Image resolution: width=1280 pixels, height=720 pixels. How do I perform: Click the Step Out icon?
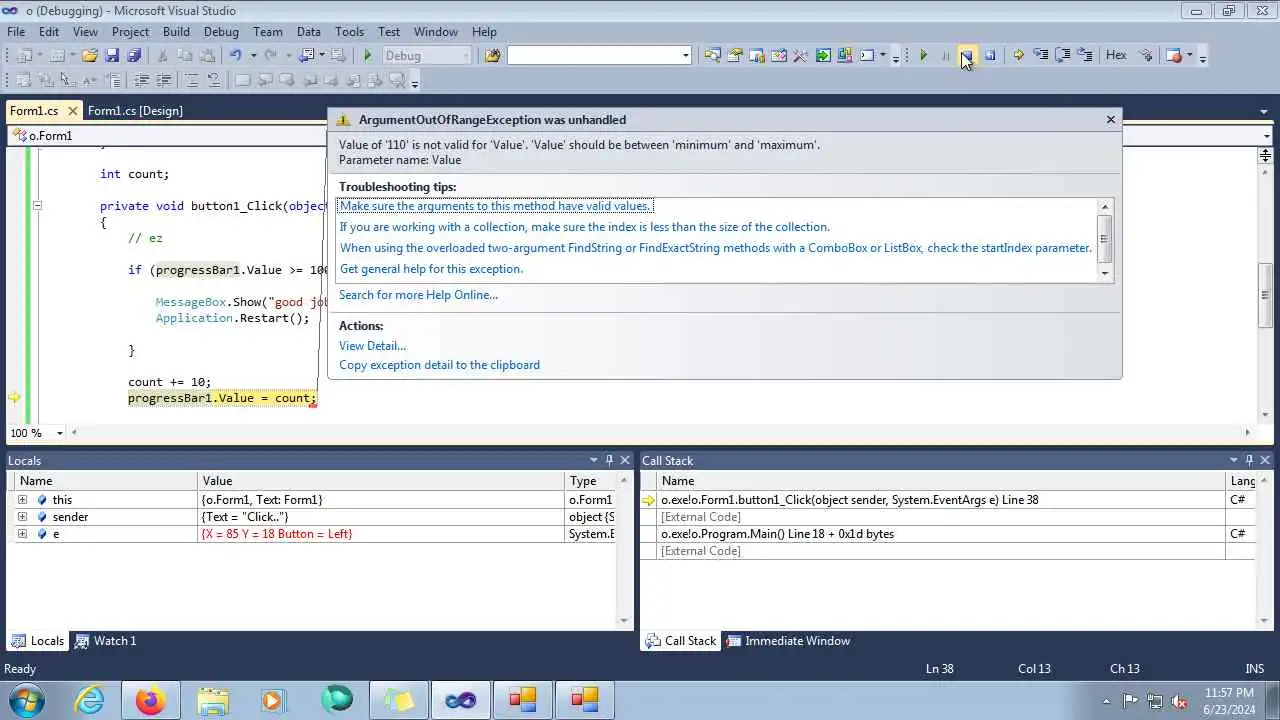point(1085,55)
